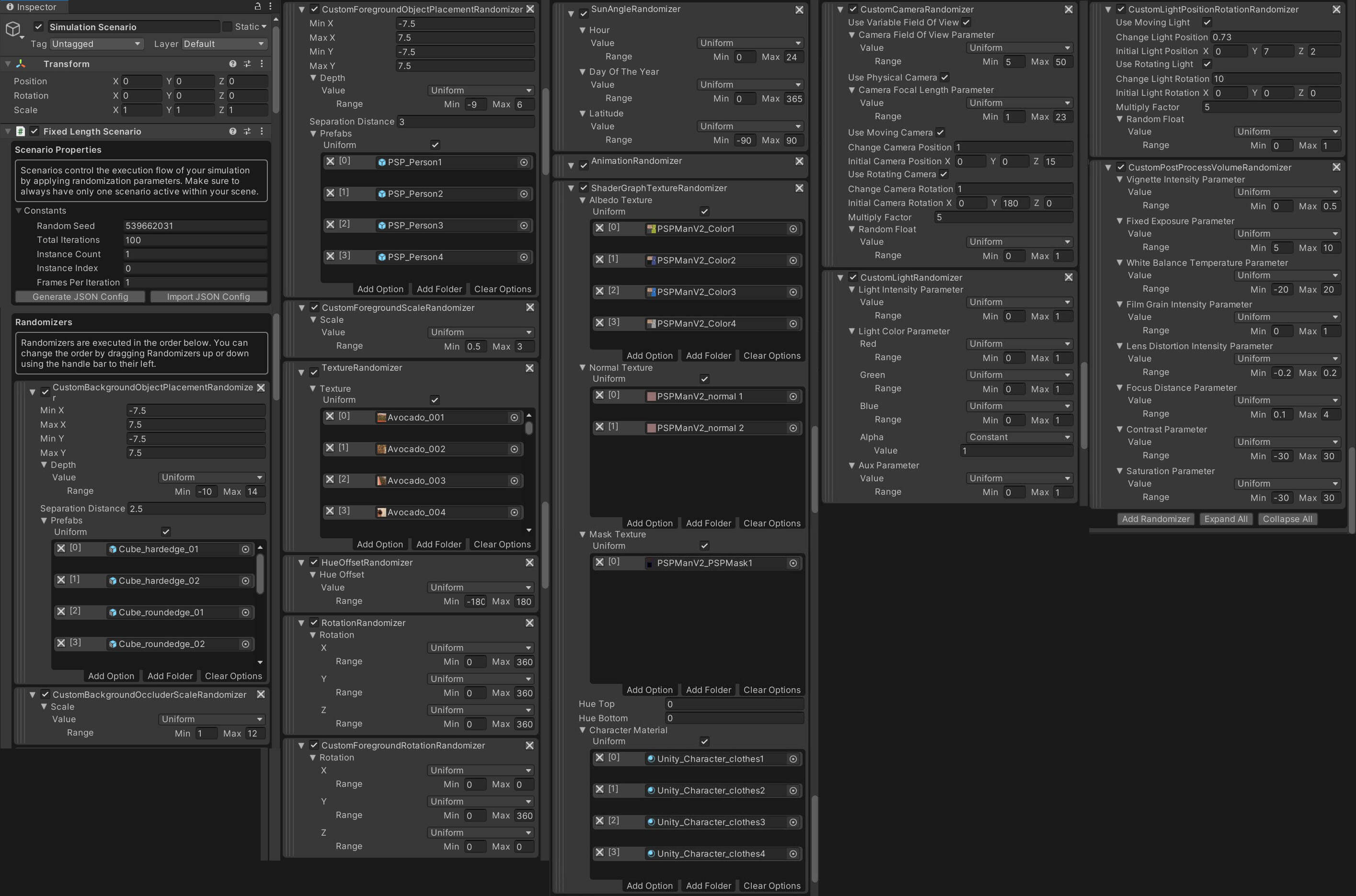The width and height of the screenshot is (1356, 896).
Task: Uncheck Use Moving Light option
Action: tap(1207, 23)
